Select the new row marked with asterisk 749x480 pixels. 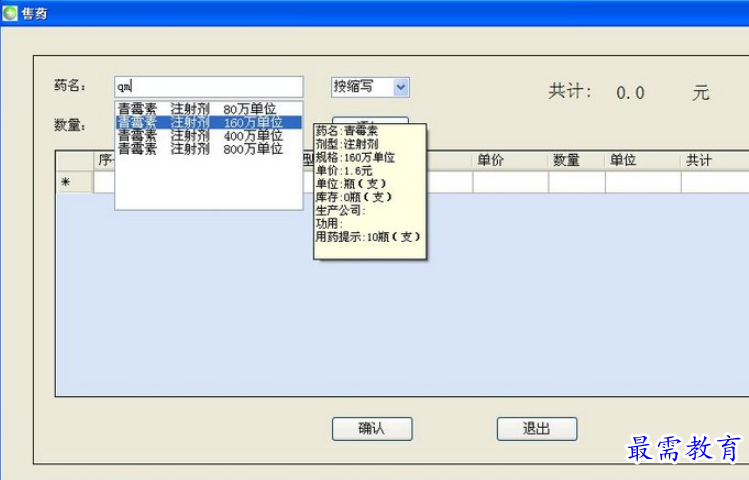pyautogui.click(x=75, y=182)
